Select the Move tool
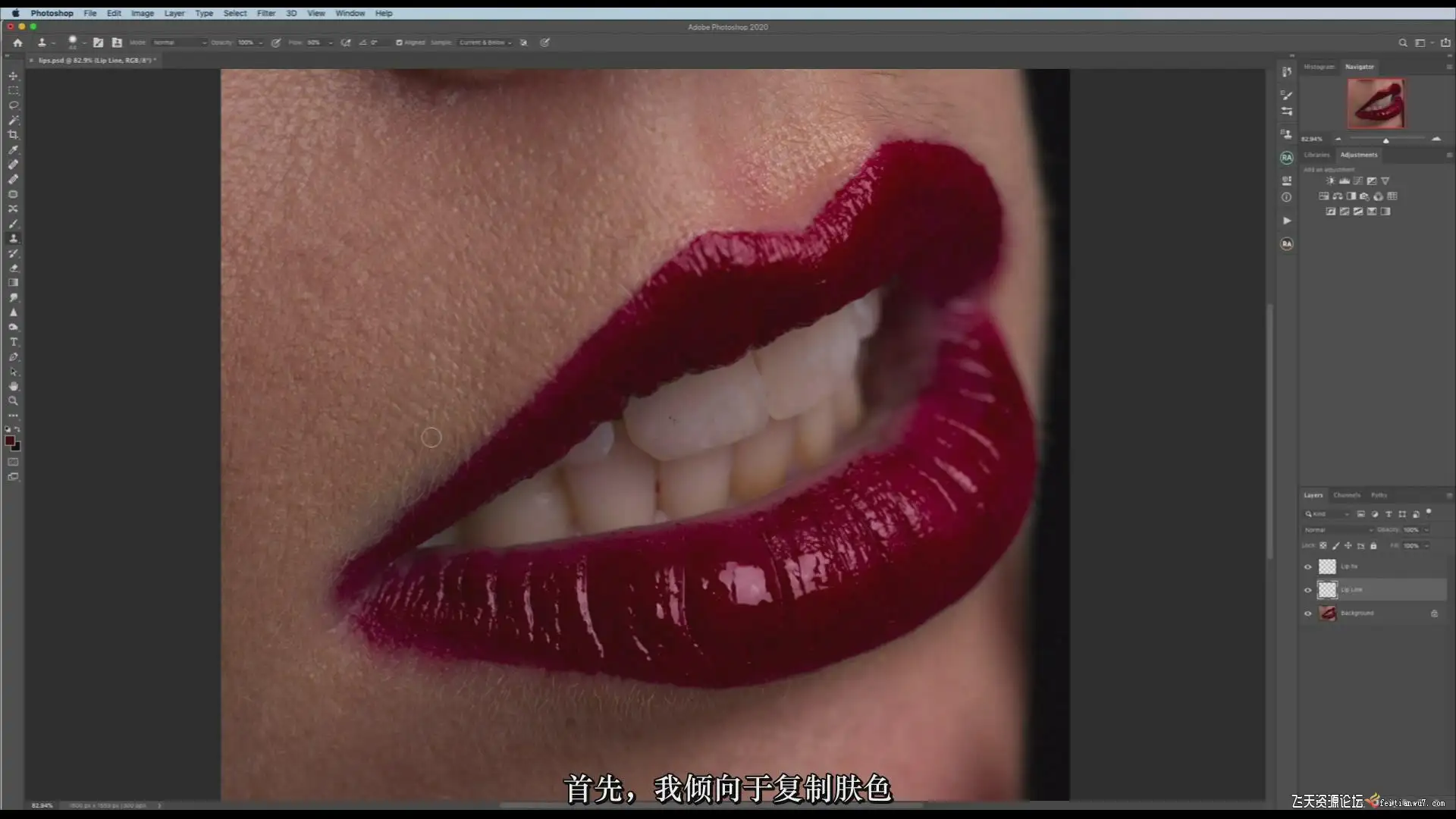This screenshot has height=819, width=1456. (x=13, y=76)
